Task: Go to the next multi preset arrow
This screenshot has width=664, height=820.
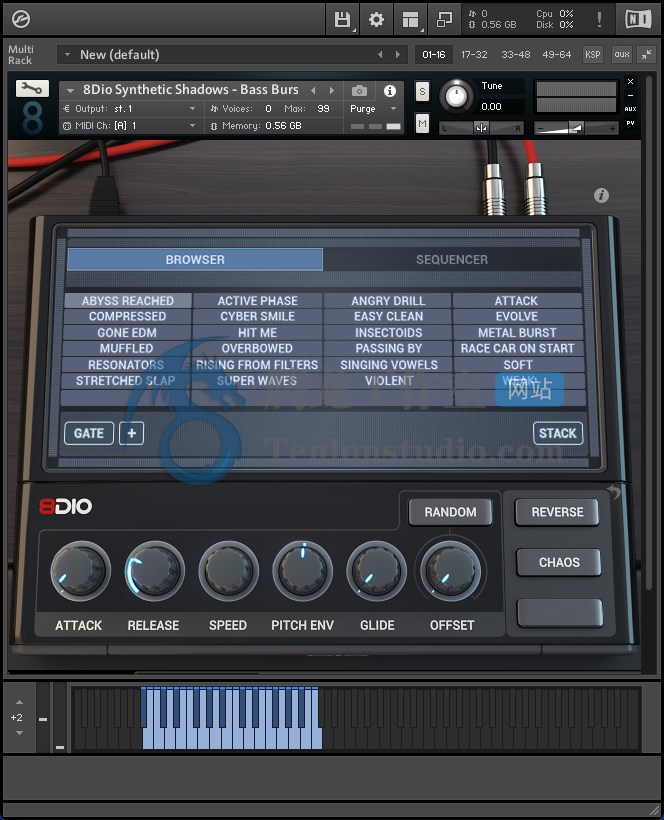Action: [x=398, y=54]
